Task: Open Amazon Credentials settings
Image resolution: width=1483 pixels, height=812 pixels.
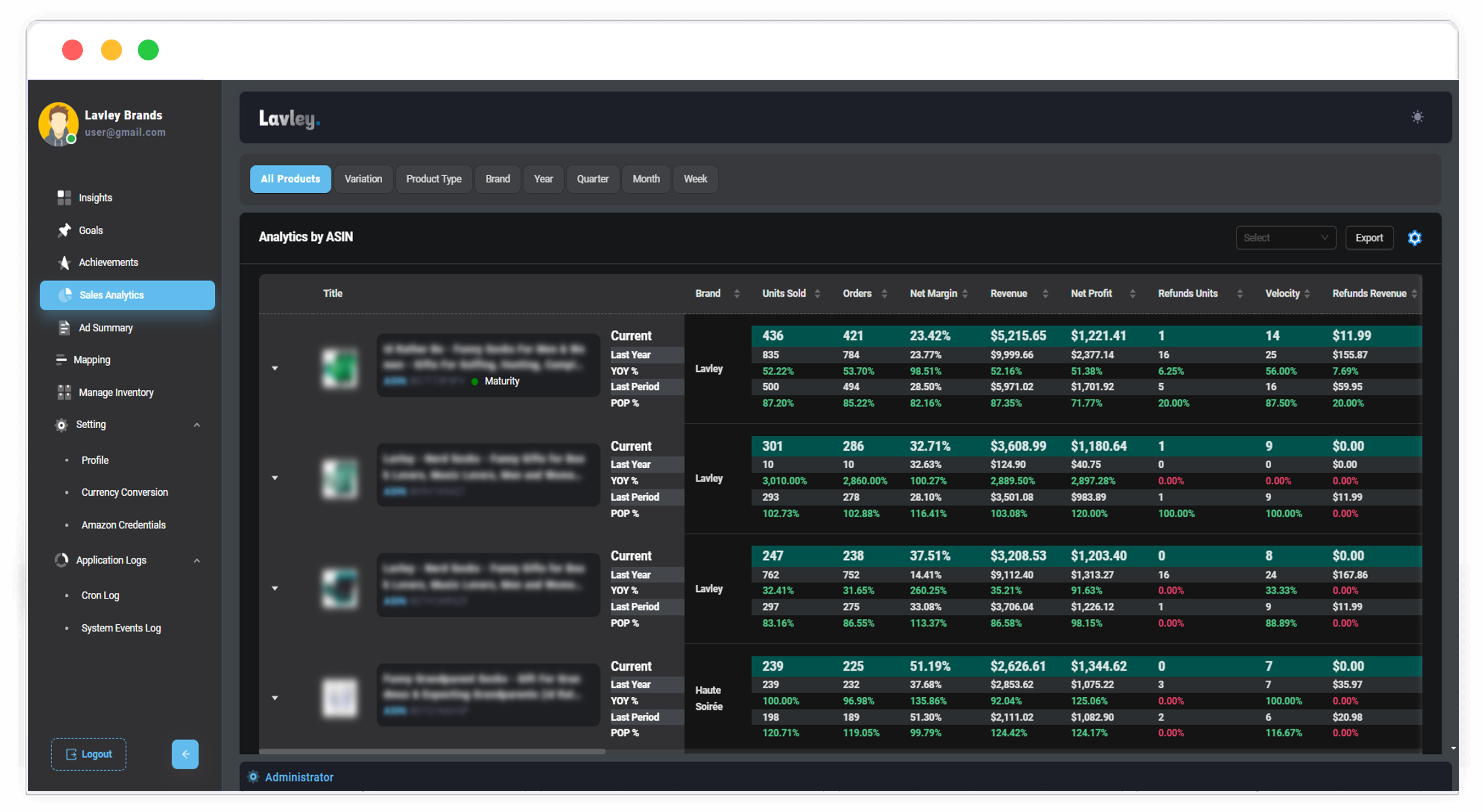Action: click(123, 525)
